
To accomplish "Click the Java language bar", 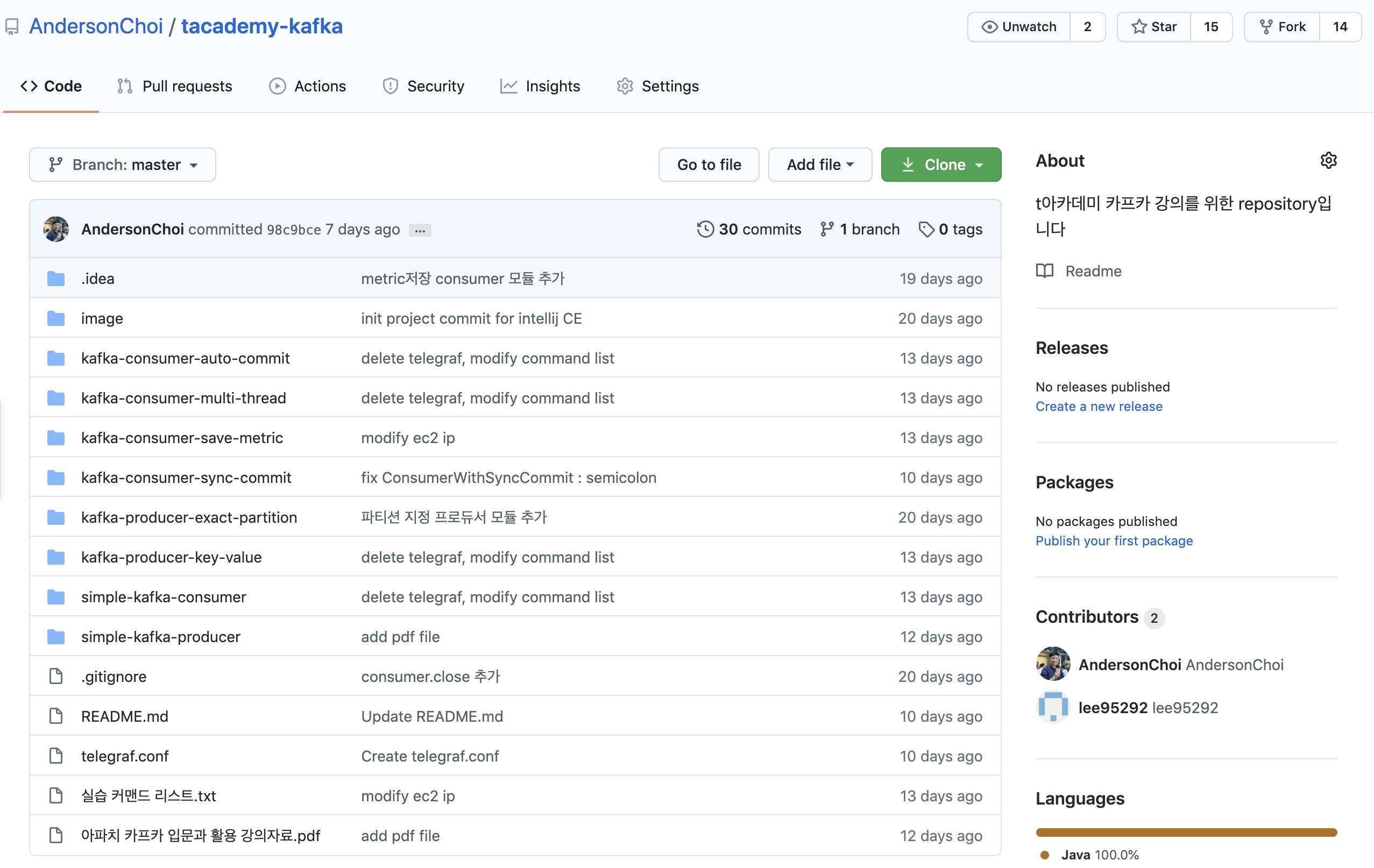I will click(1186, 832).
